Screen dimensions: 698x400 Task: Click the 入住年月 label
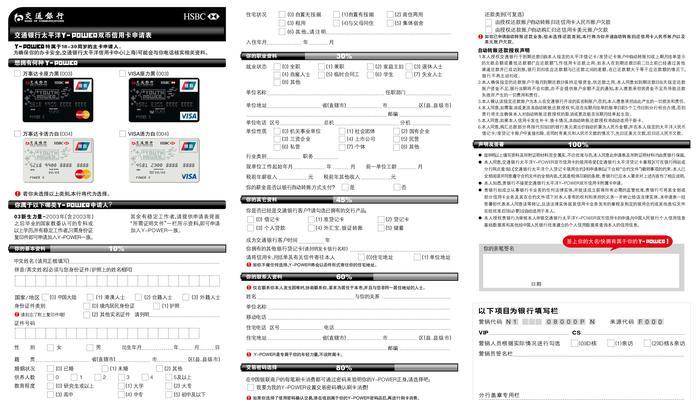tap(256, 42)
